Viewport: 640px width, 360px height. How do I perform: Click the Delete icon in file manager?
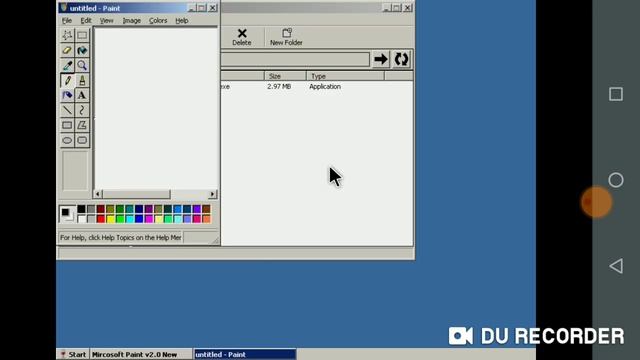point(242,37)
